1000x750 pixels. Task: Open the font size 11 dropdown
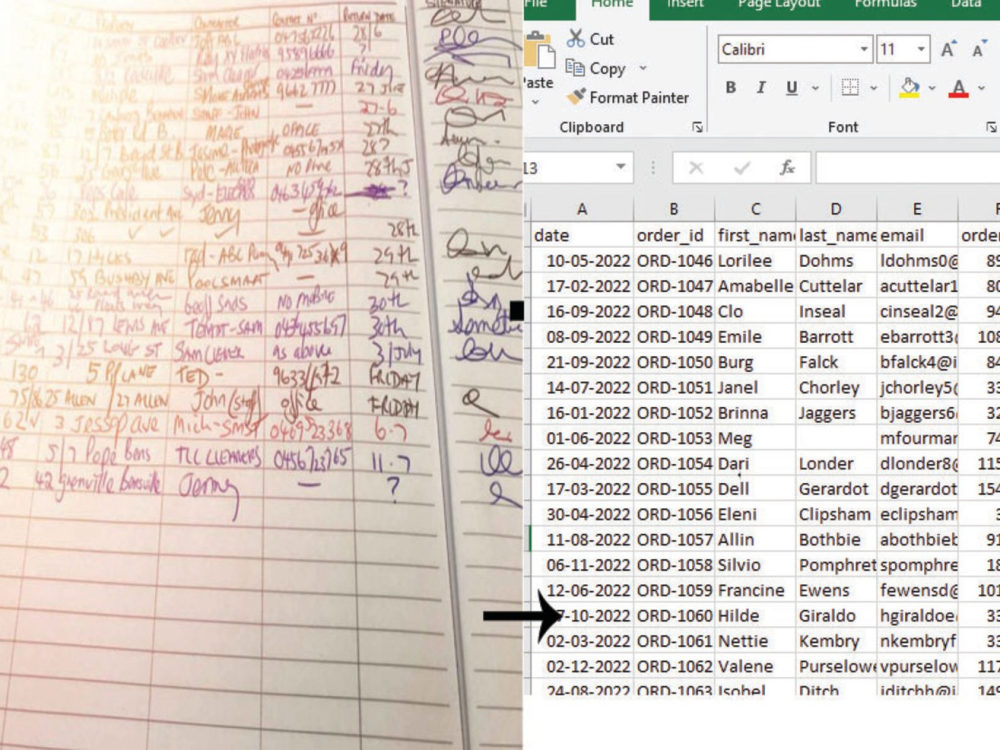click(x=920, y=49)
